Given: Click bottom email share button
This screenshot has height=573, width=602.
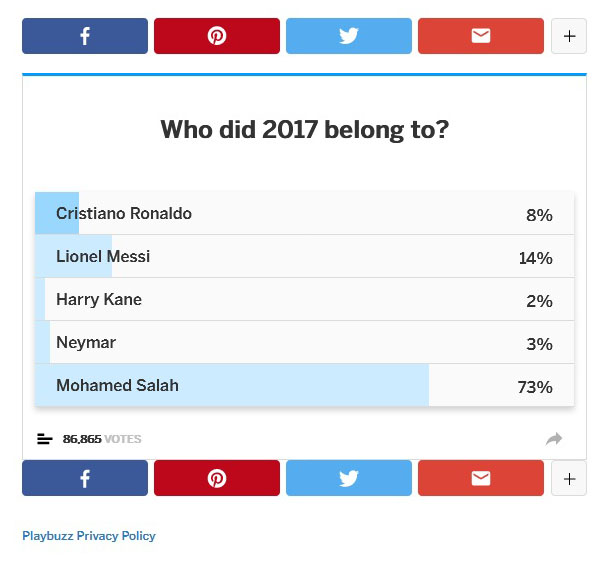Looking at the screenshot, I should click(x=481, y=478).
